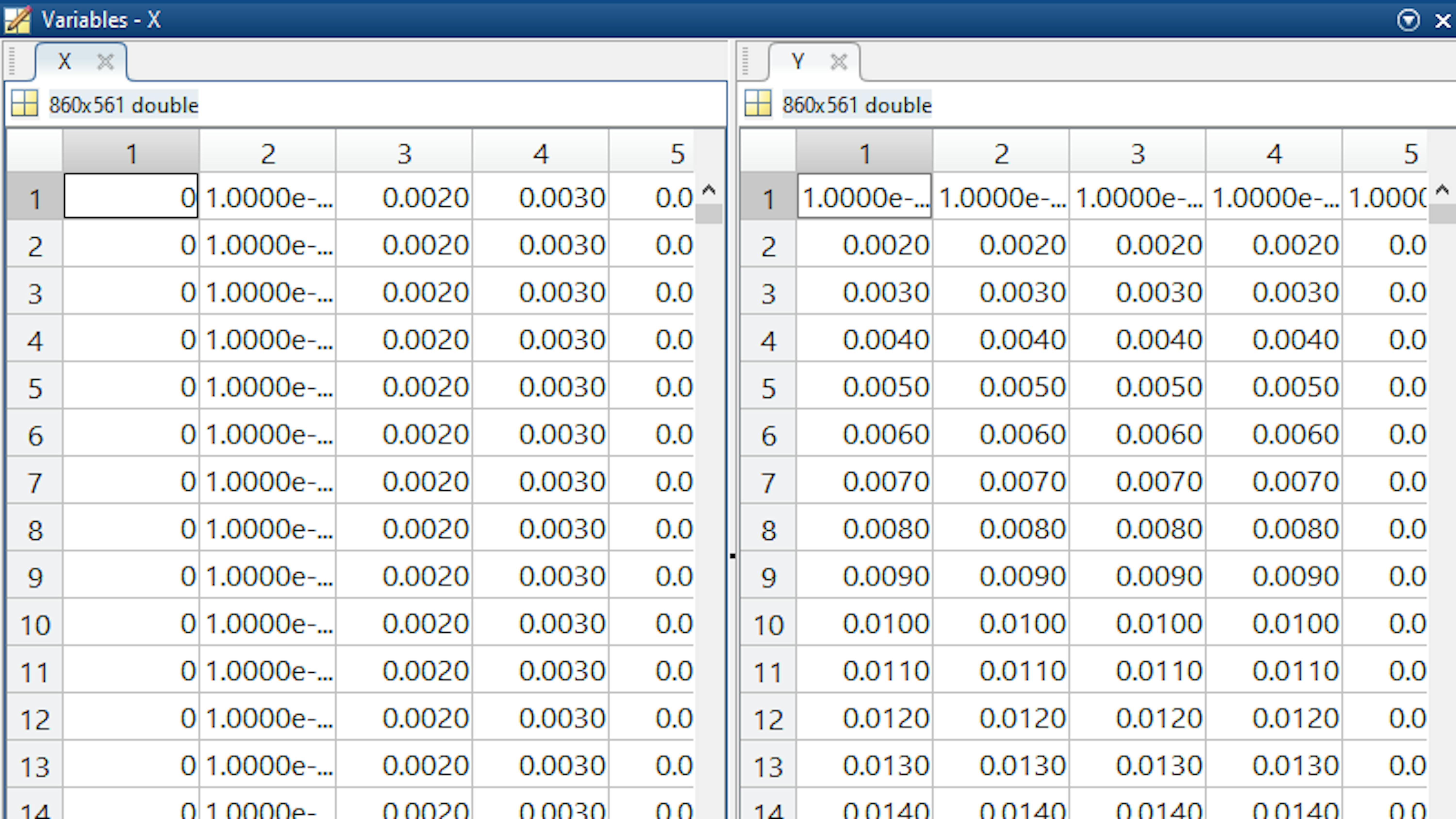Select row 9 header in Y table
This screenshot has width=1456, height=819.
click(x=768, y=575)
